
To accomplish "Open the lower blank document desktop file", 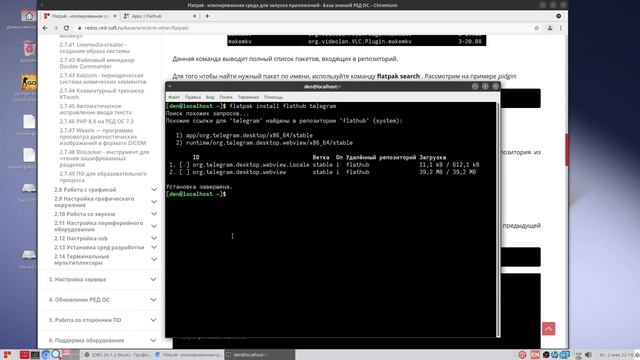I will (29, 155).
